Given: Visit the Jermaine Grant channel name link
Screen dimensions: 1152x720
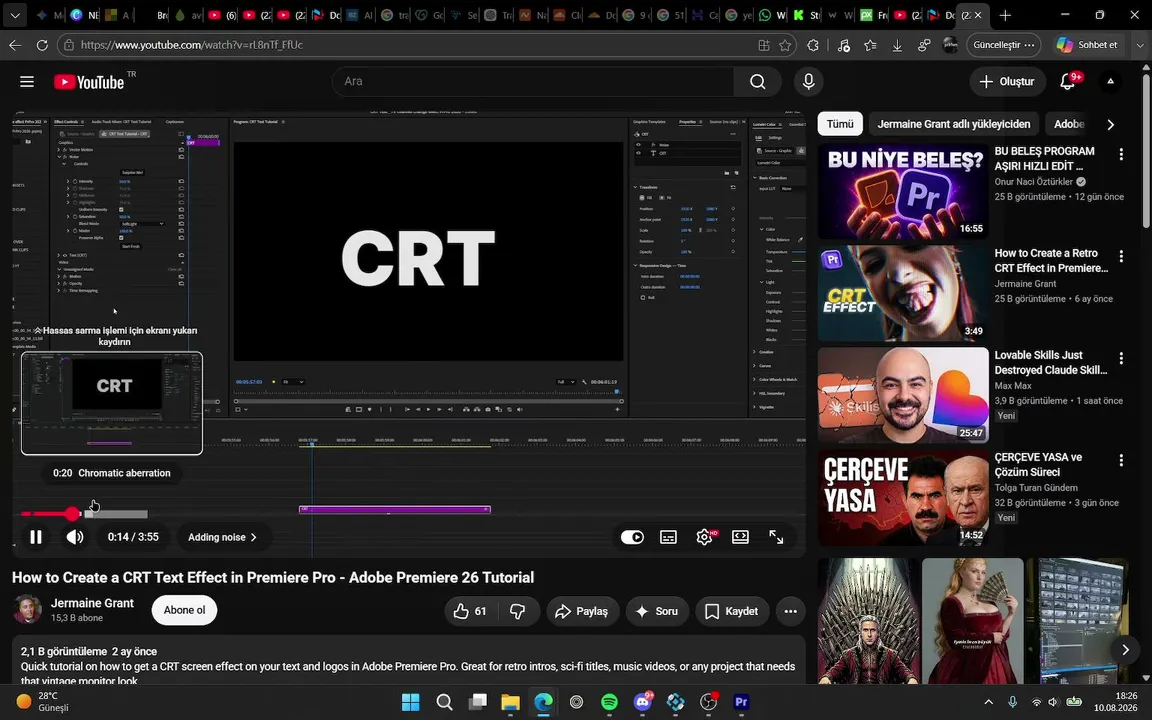Looking at the screenshot, I should [x=92, y=603].
